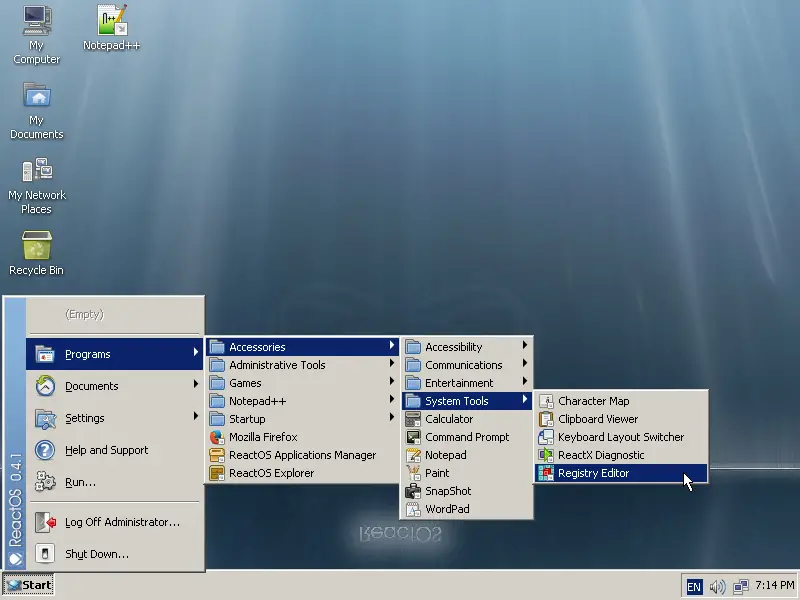800x600 pixels.
Task: Click the Communications folder label
Action: tap(464, 365)
